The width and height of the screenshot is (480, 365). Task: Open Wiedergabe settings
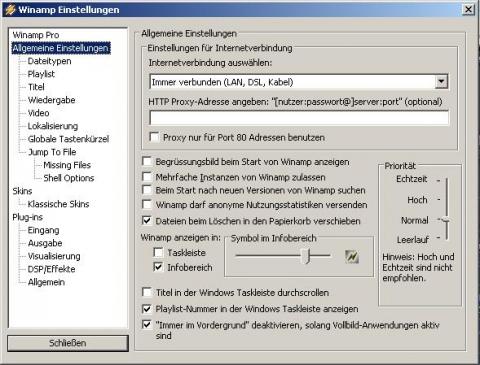pyautogui.click(x=51, y=100)
